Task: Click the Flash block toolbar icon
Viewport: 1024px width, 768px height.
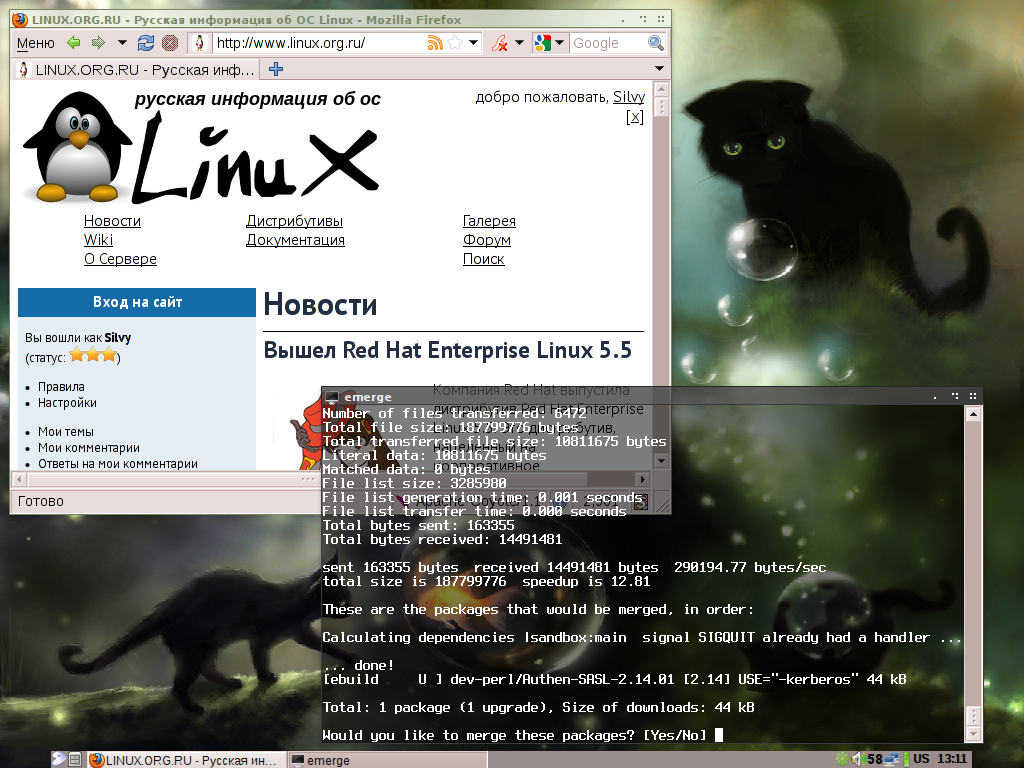Action: pos(500,43)
